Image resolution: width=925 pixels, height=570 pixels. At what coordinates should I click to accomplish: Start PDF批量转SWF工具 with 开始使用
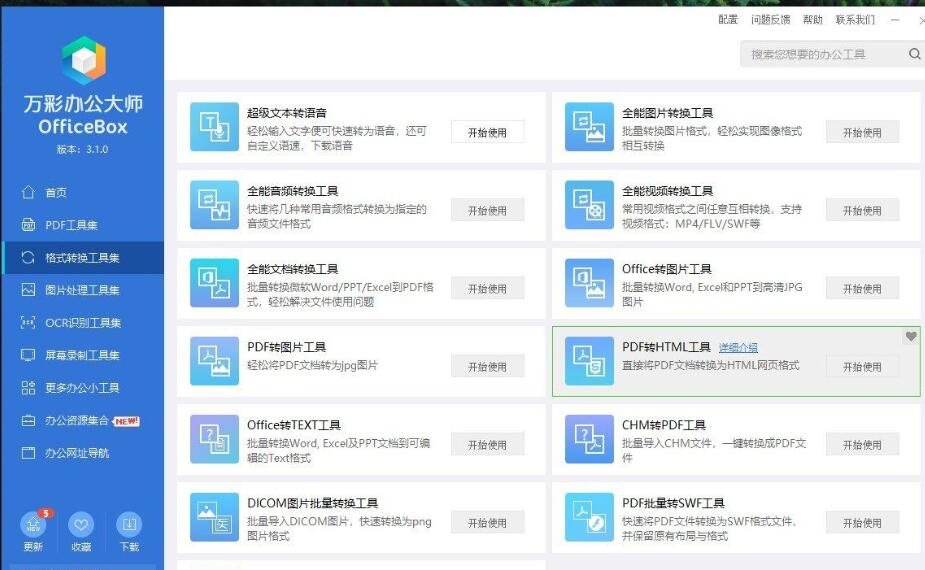(x=862, y=523)
